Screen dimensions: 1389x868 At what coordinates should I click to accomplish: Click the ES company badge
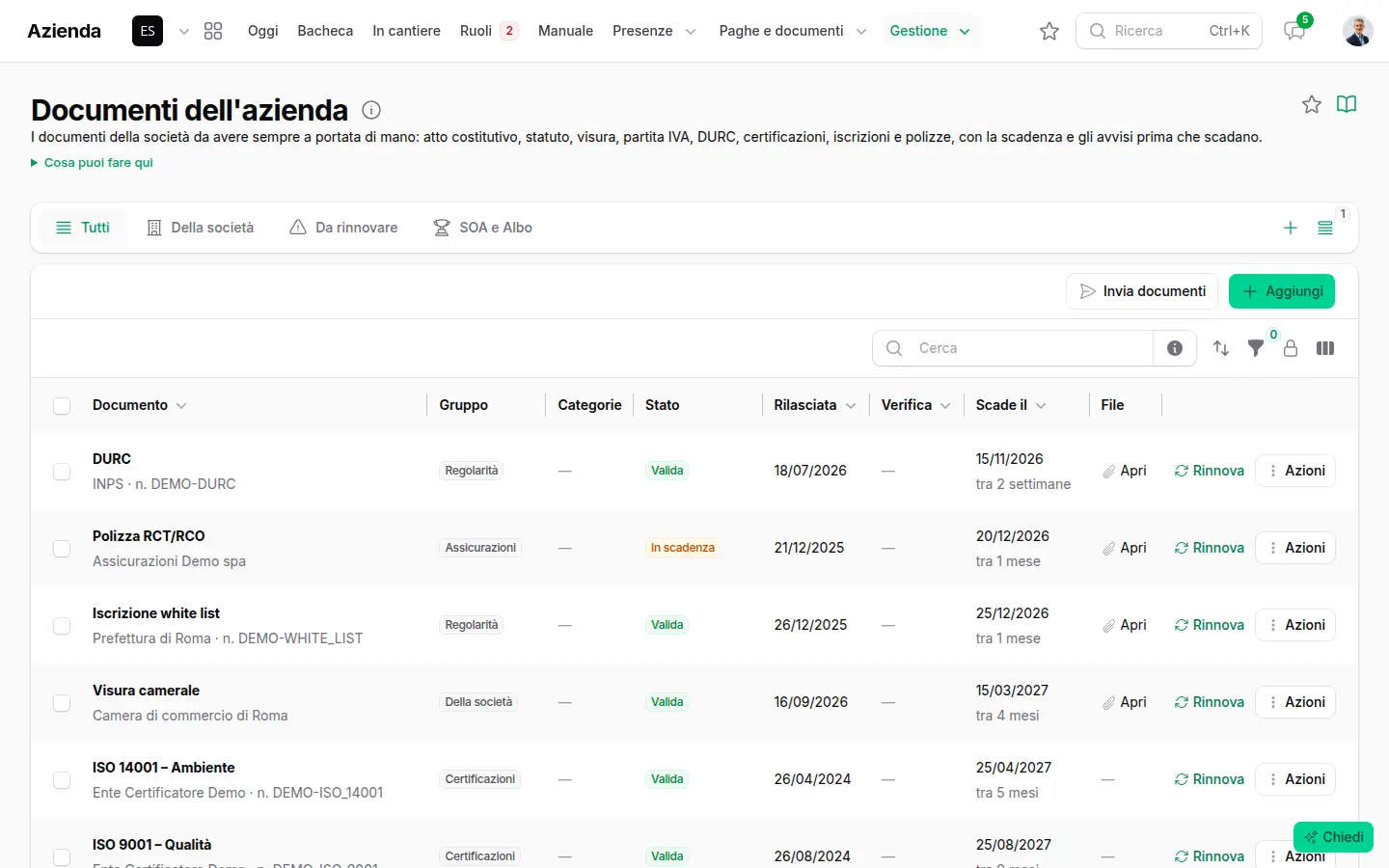[148, 31]
